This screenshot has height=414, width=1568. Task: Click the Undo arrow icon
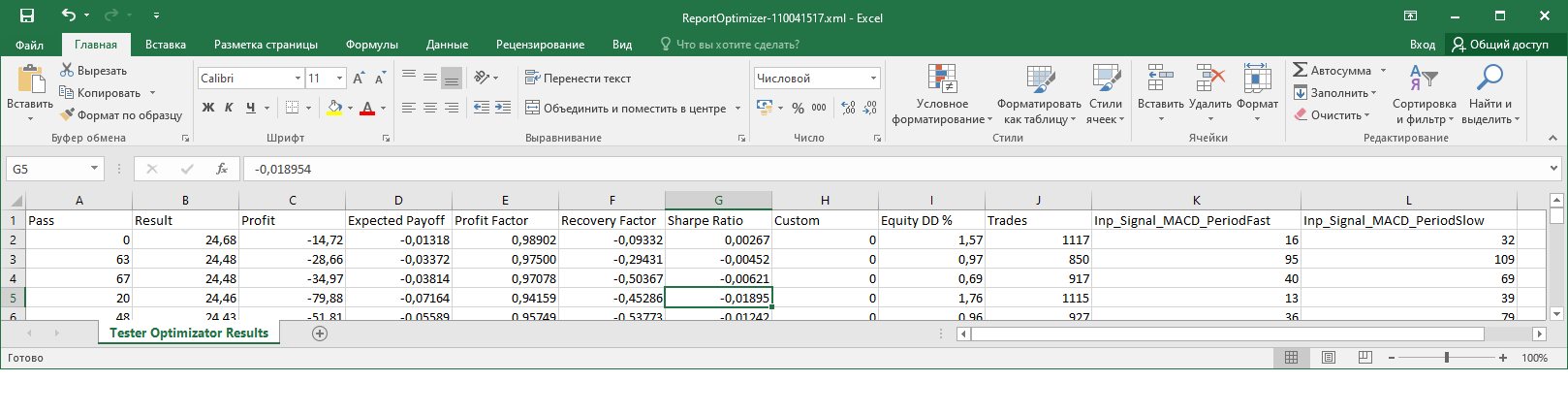(x=68, y=16)
